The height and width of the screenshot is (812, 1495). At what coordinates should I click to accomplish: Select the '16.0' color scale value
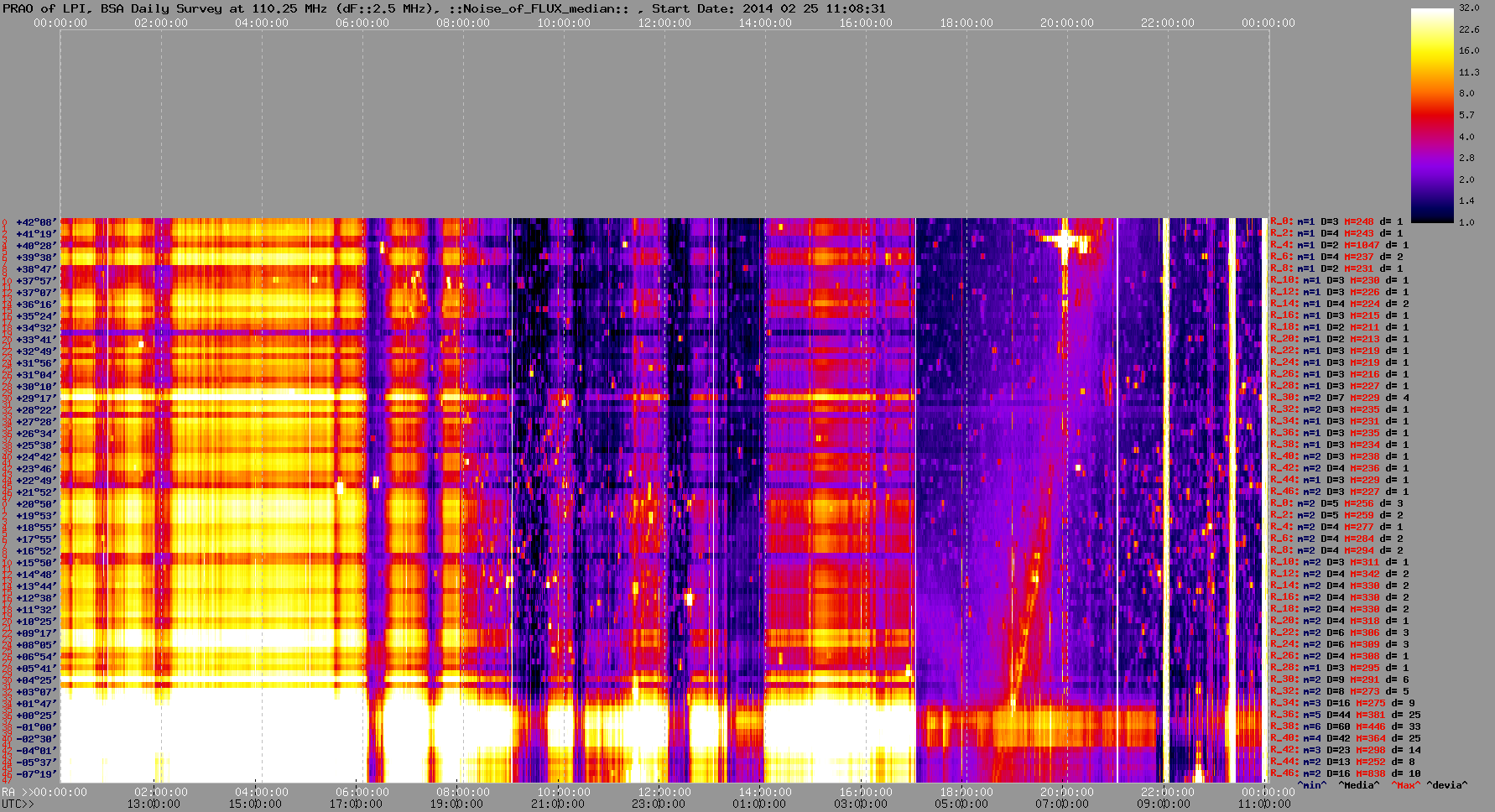(x=1469, y=50)
